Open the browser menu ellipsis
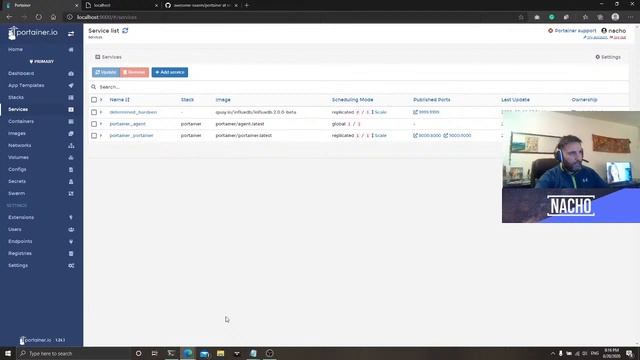 (631, 17)
